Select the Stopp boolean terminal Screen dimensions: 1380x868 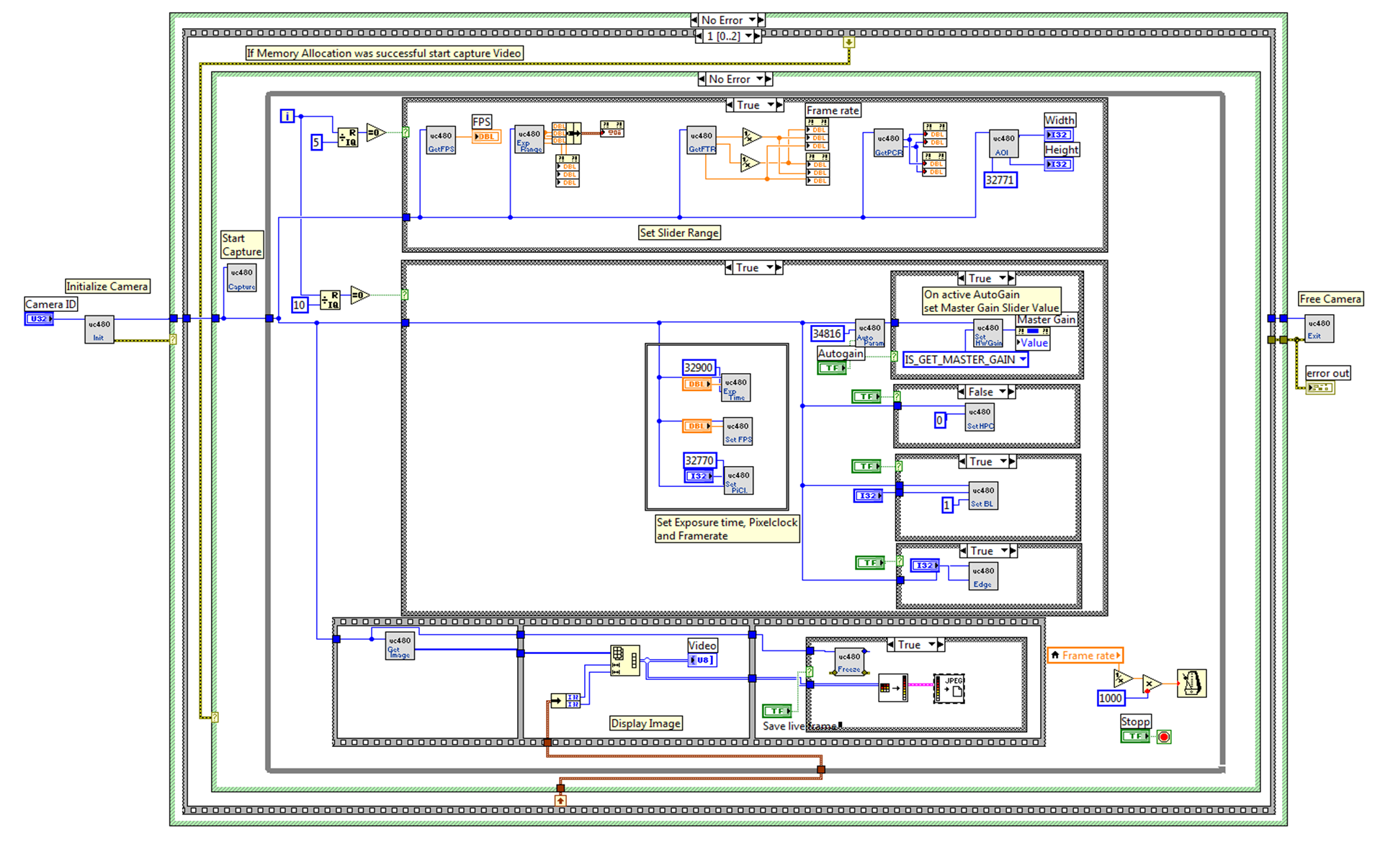pos(1135,736)
